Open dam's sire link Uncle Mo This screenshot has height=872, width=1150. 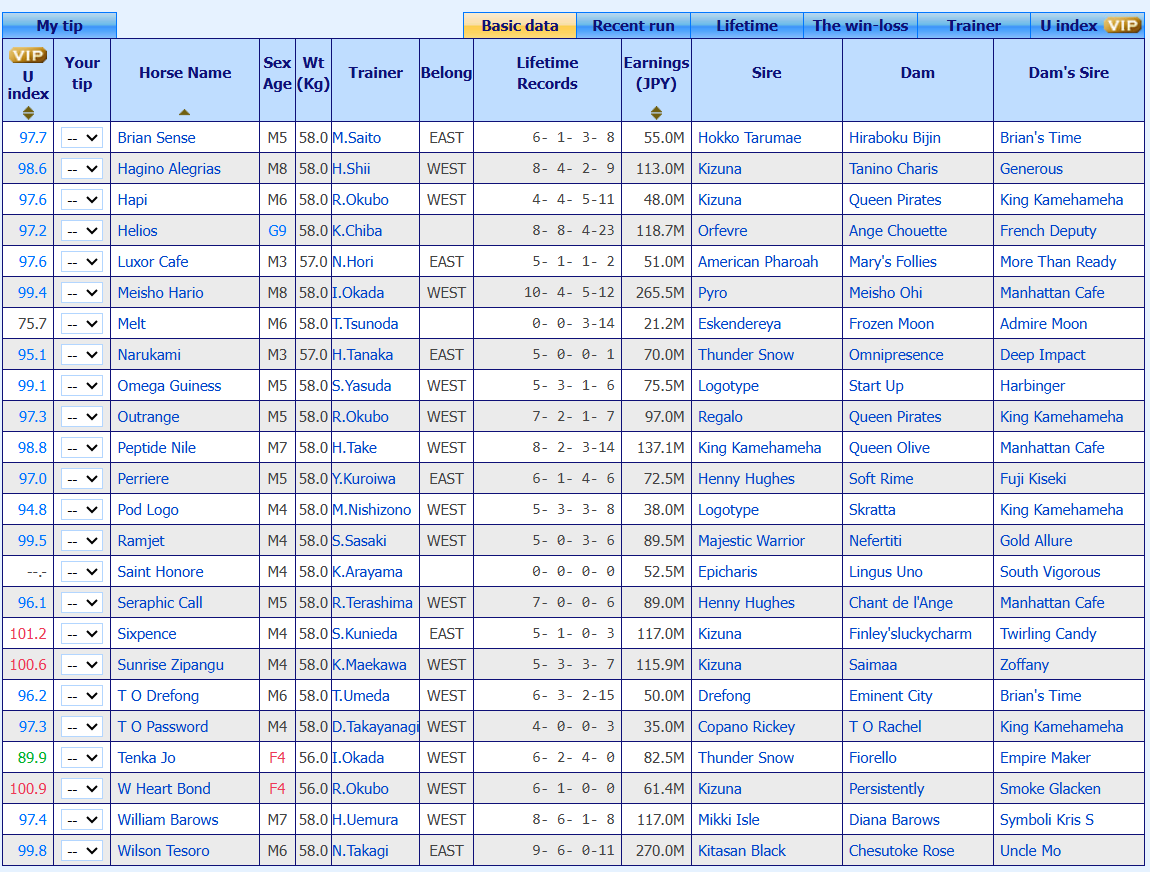point(1030,851)
